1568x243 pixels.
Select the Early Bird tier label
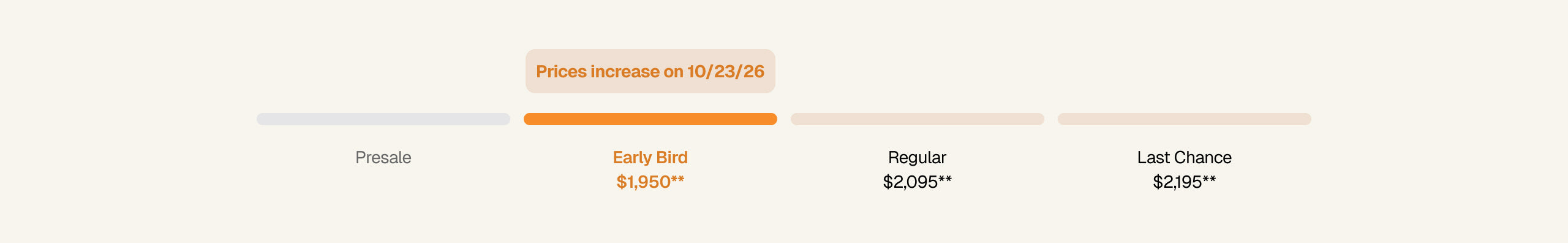(x=650, y=158)
